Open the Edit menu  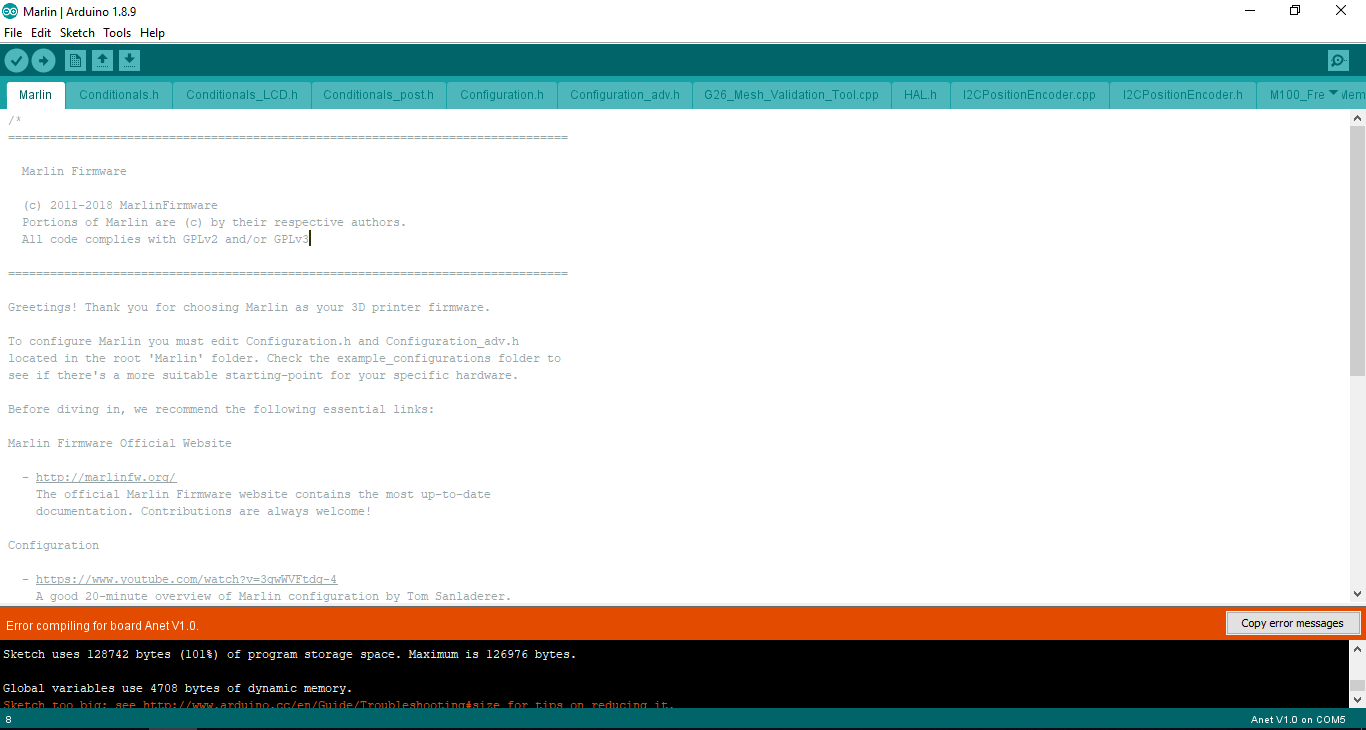41,33
